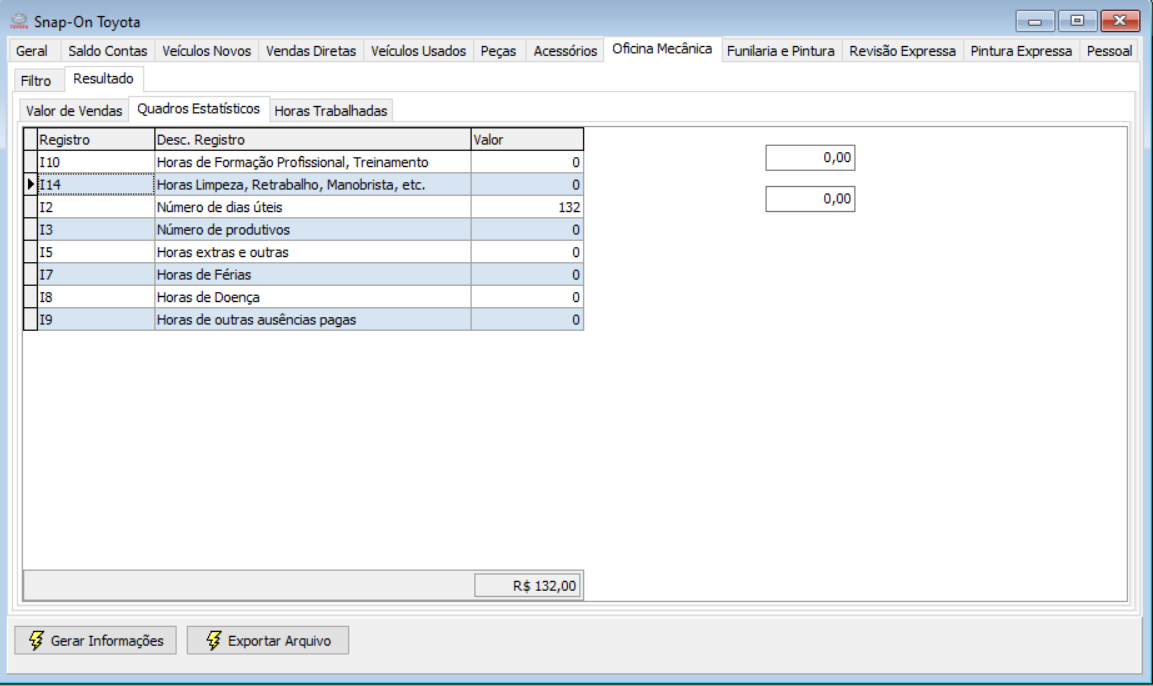The image size is (1153, 686).
Task: Sort by the Registro column header
Action: (96, 140)
